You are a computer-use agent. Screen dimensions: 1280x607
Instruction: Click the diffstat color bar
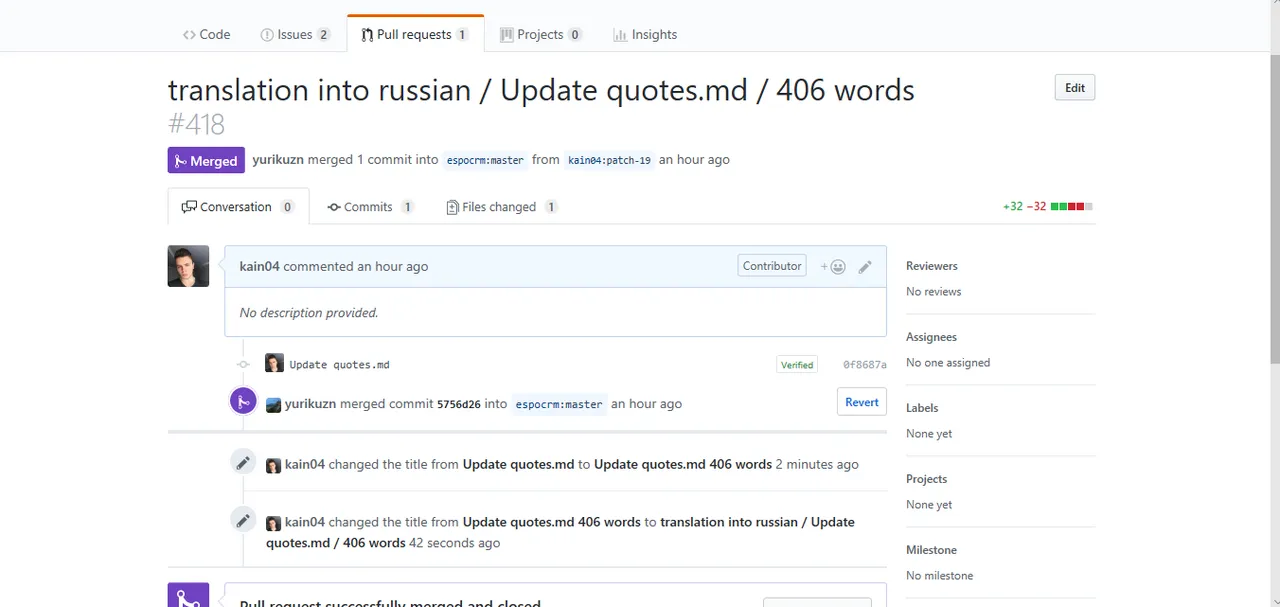point(1072,207)
